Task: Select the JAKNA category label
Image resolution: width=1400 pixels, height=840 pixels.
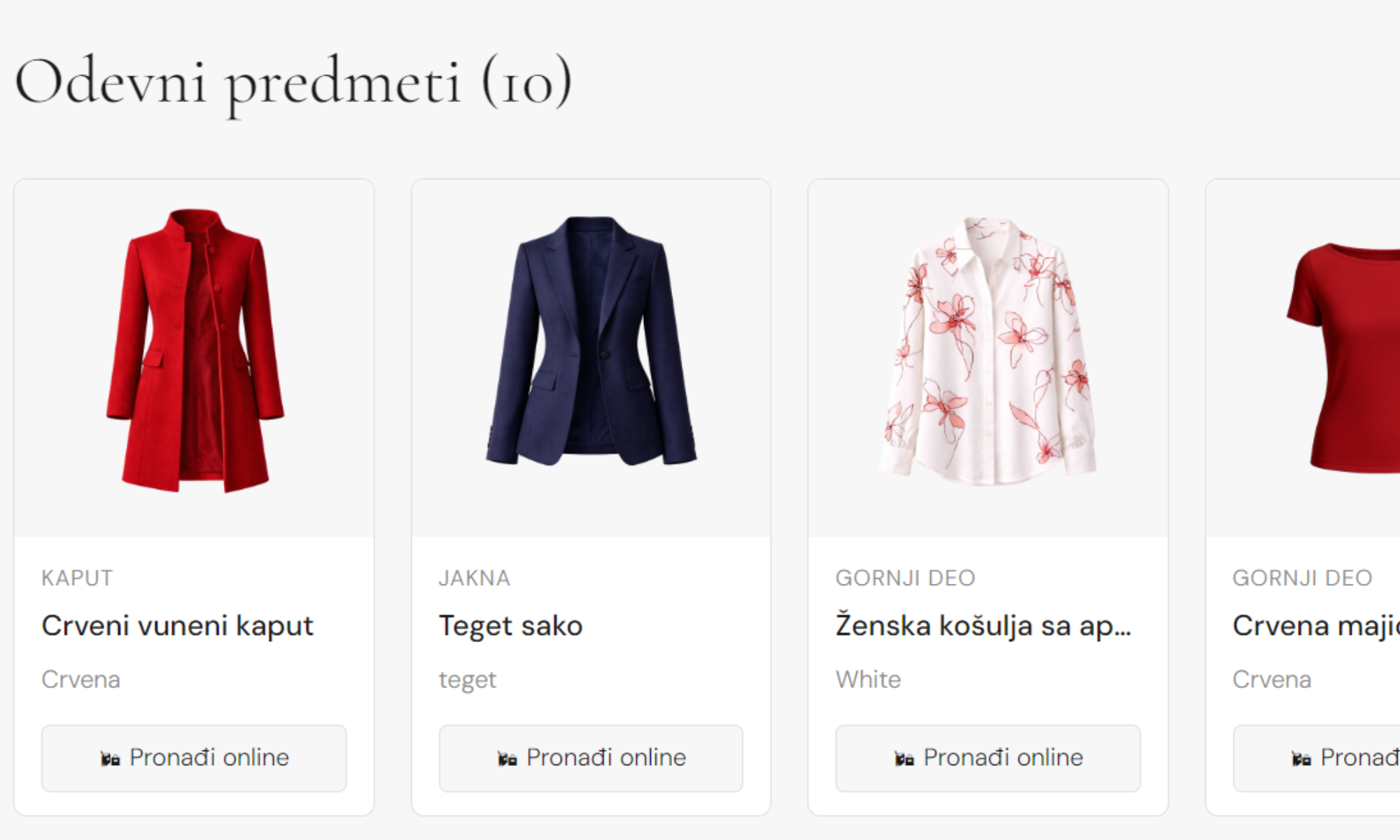Action: (474, 578)
